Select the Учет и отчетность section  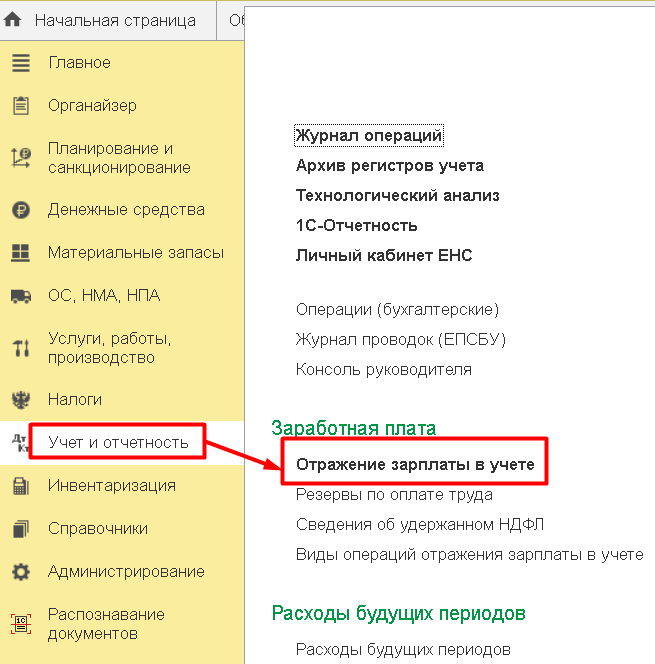pyautogui.click(x=118, y=443)
